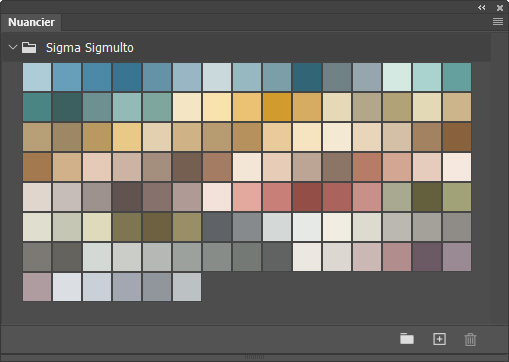Viewport: 509px width, 362px height.
Task: Select the Sigma Sigmulto group name
Action: coord(90,48)
